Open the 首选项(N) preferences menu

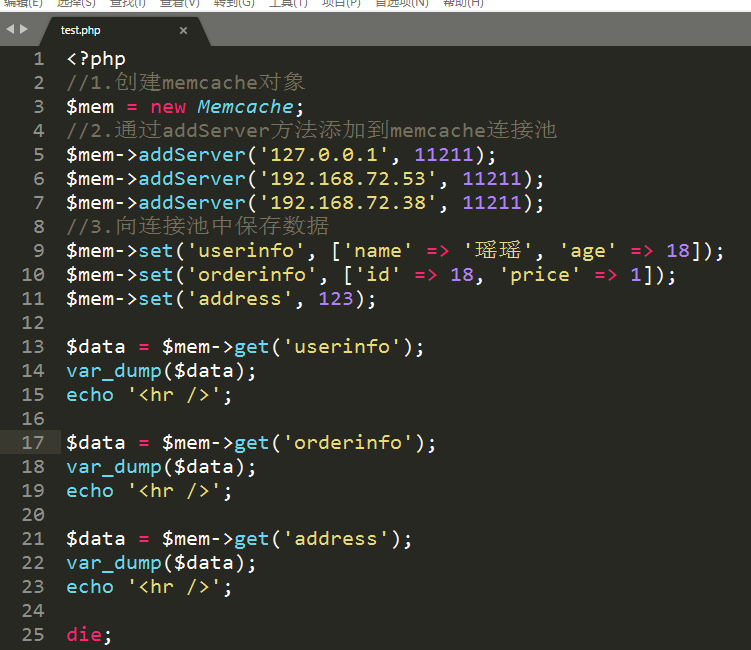point(401,4)
